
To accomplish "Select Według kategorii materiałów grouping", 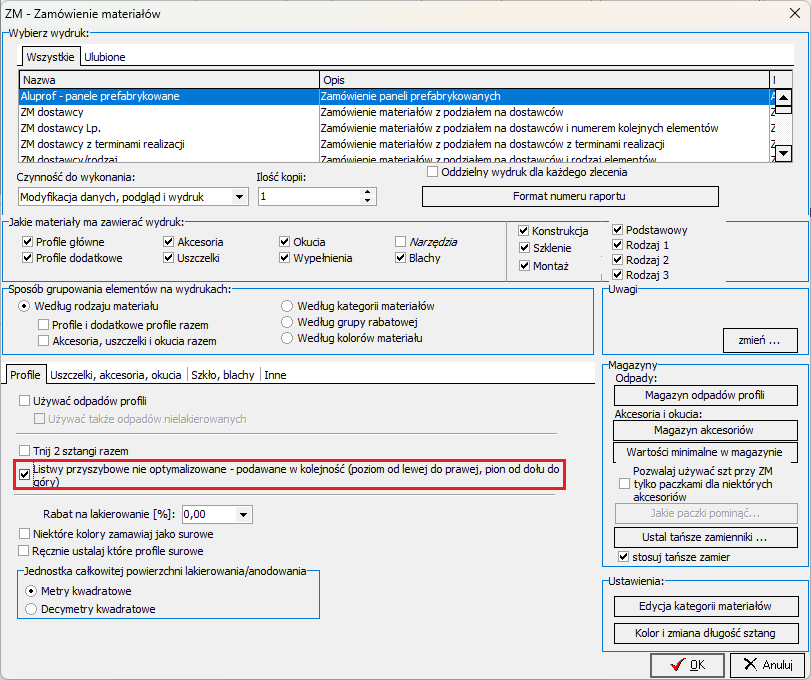I will point(288,305).
